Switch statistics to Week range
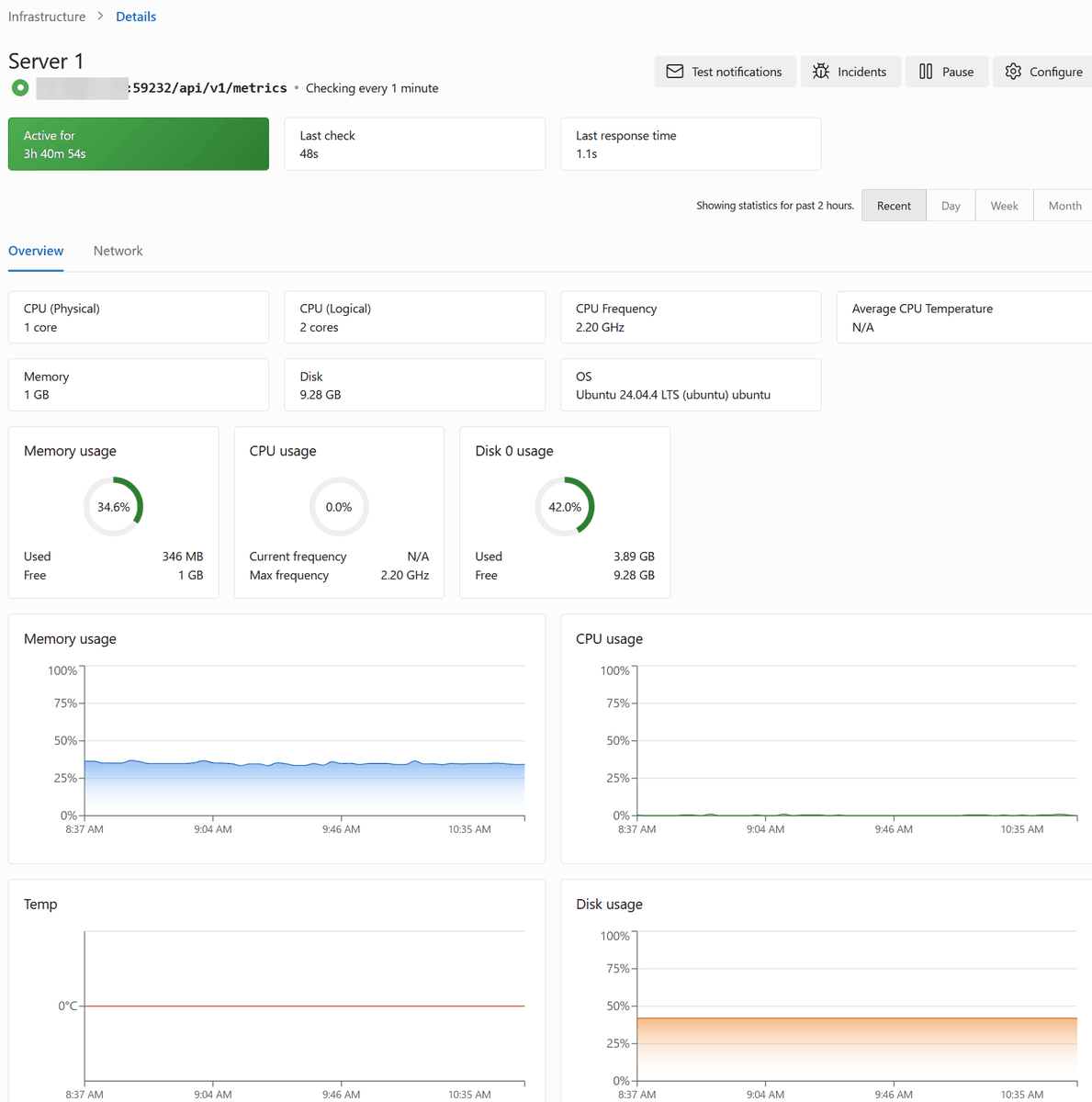 [x=1004, y=206]
